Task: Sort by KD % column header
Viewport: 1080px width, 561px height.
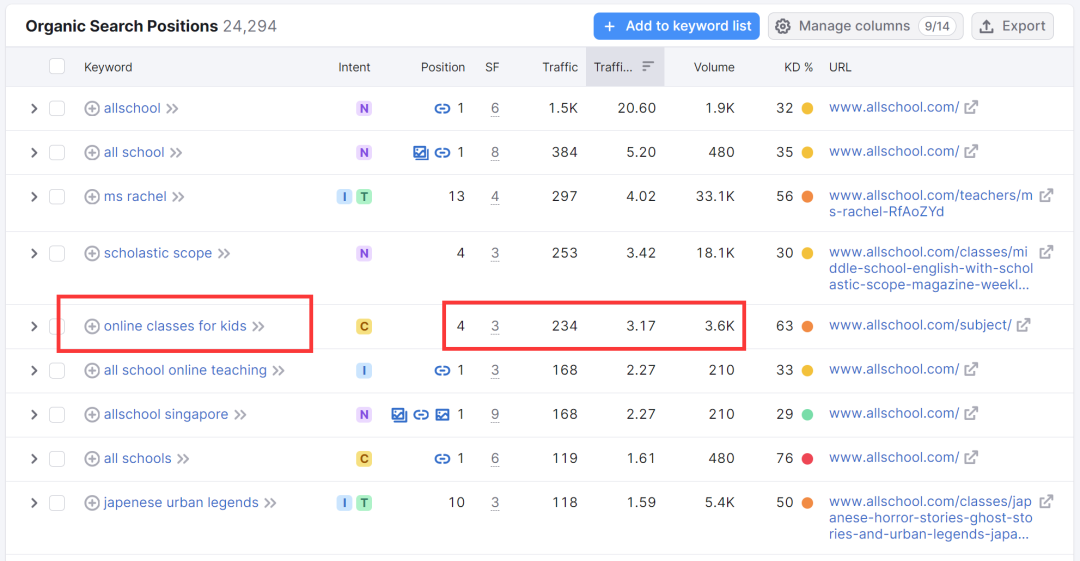Action: pyautogui.click(x=798, y=67)
